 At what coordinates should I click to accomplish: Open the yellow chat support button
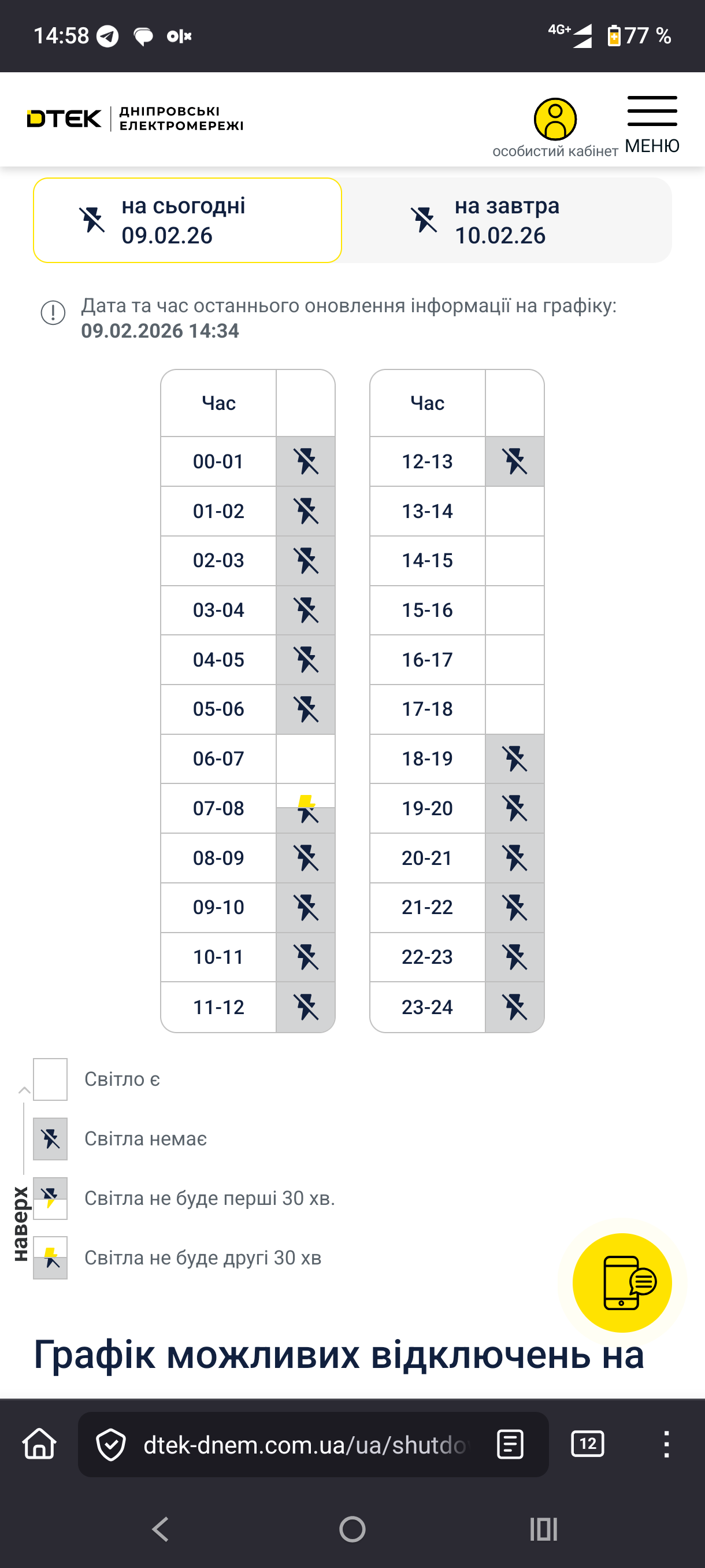pos(622,1282)
